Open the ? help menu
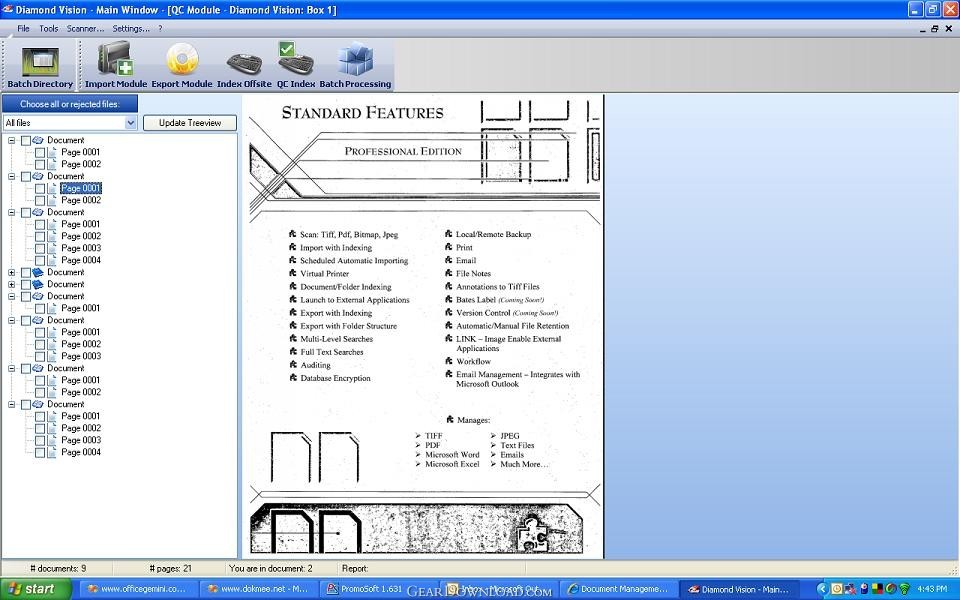The height and width of the screenshot is (600, 960). tap(160, 29)
